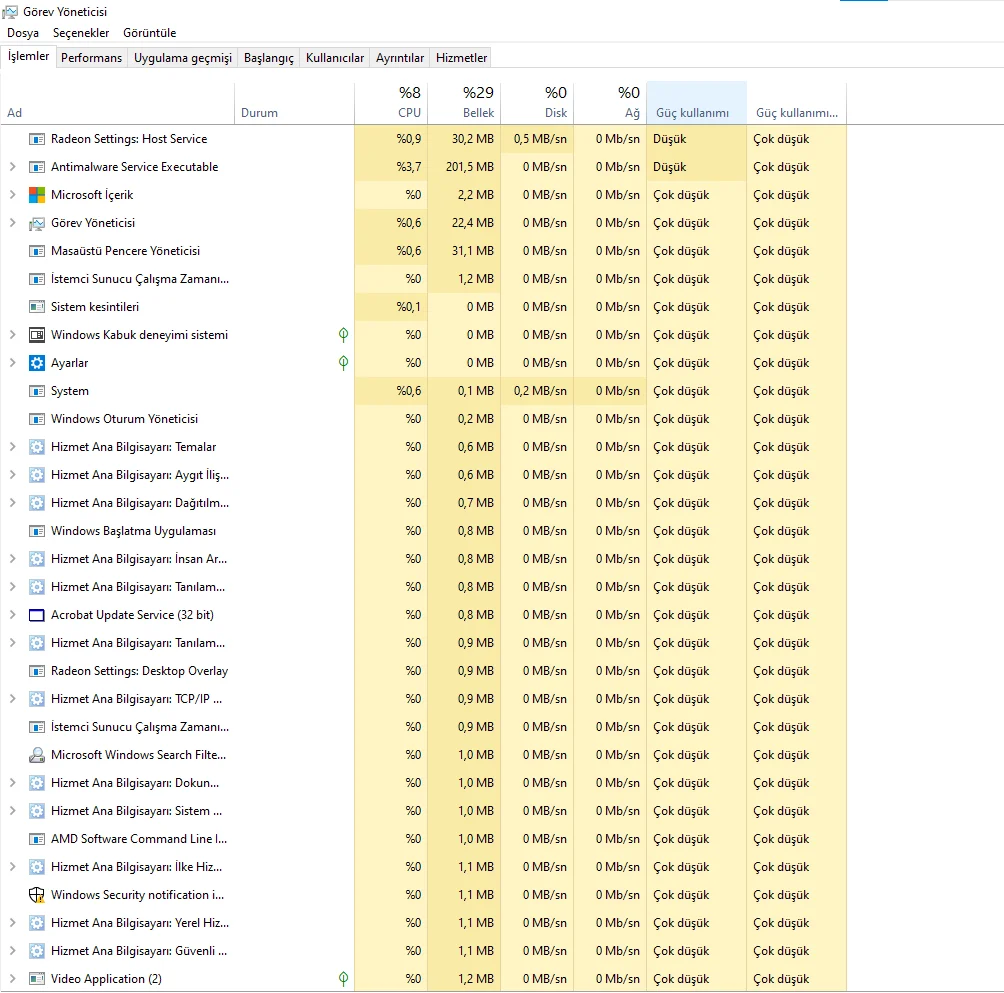Click the 0,5 MB/sn disk value
This screenshot has width=1004, height=993.
(x=537, y=139)
